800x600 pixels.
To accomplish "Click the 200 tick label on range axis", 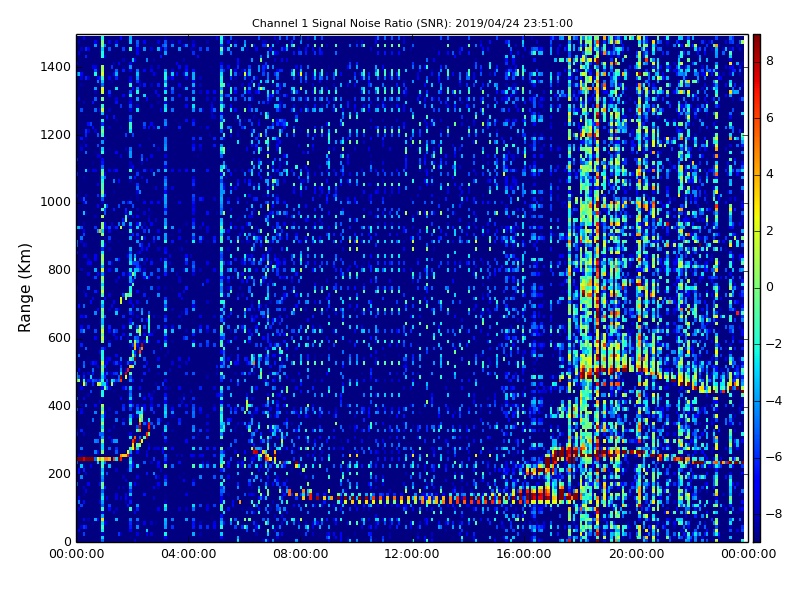I will click(59, 473).
